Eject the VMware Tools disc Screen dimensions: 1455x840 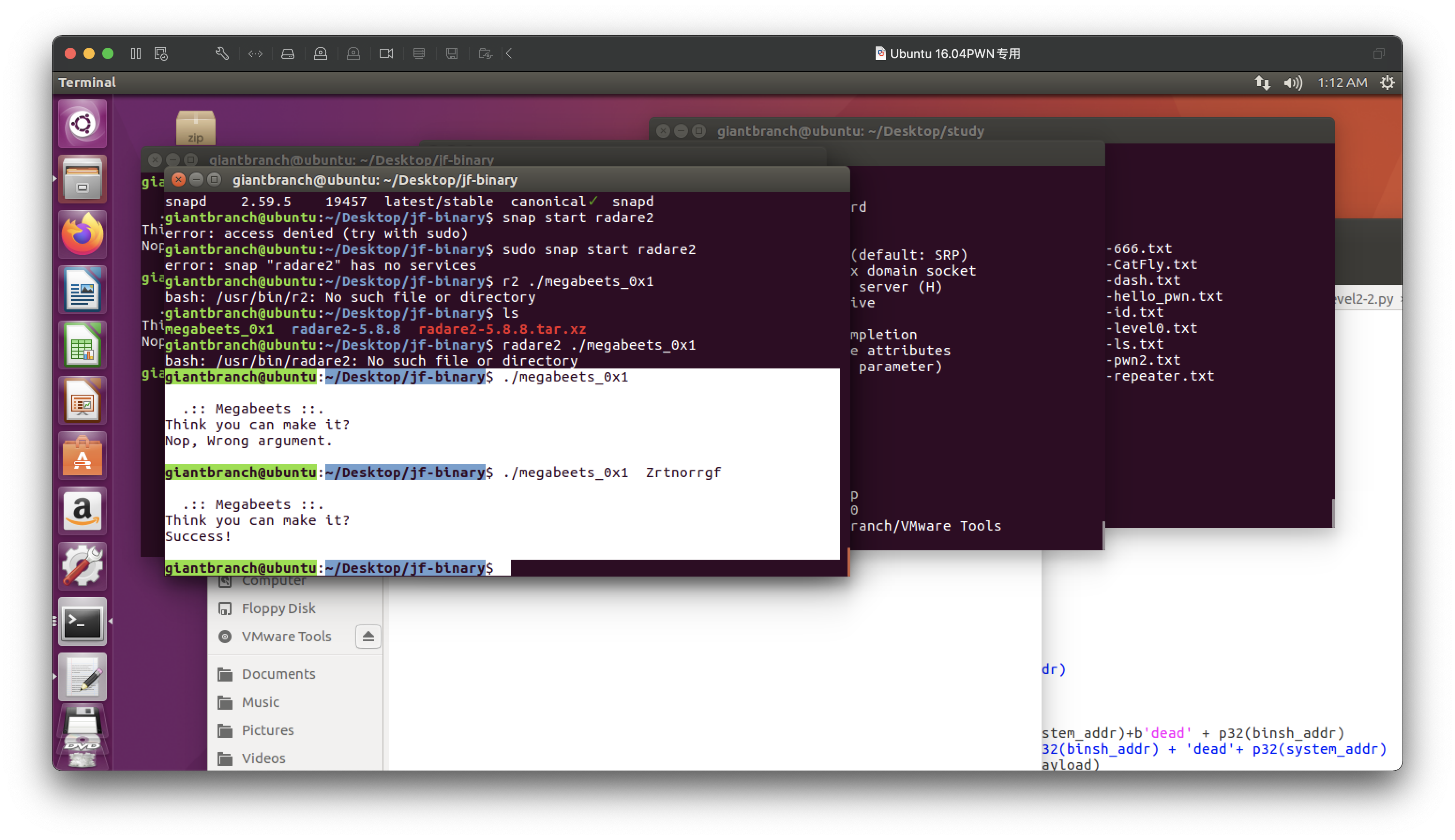[368, 637]
